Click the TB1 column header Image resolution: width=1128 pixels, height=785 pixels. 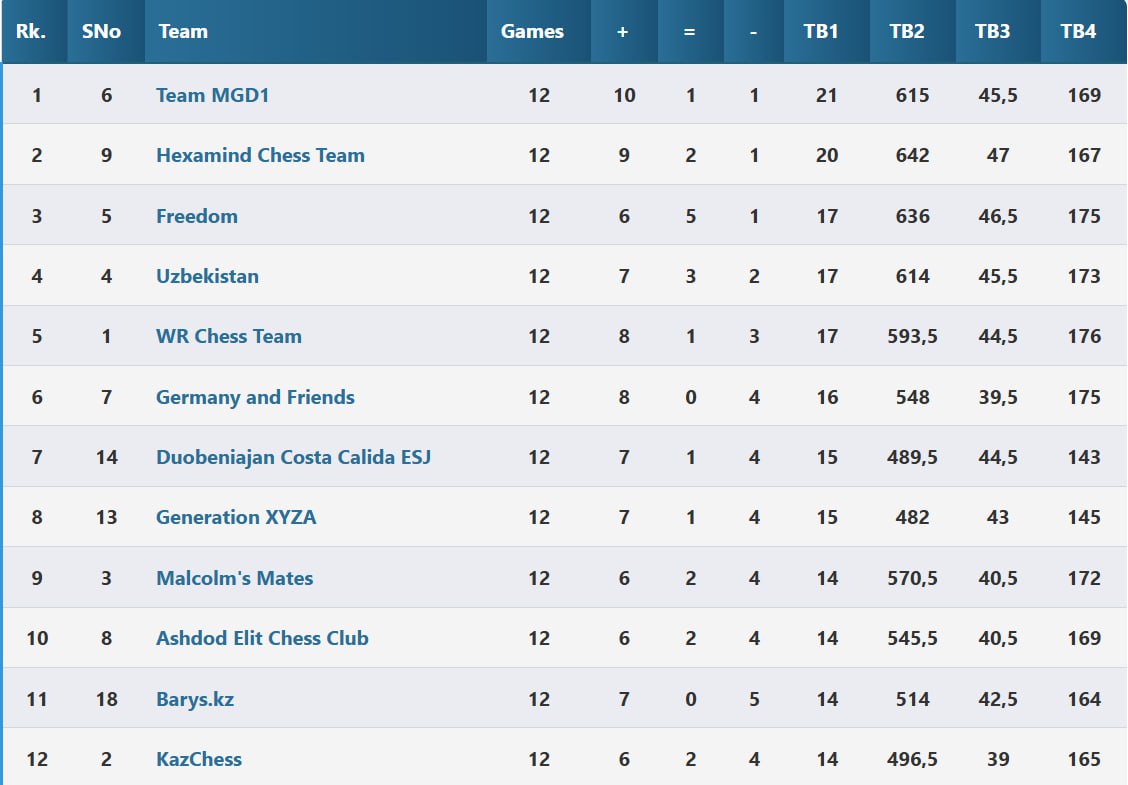click(821, 32)
